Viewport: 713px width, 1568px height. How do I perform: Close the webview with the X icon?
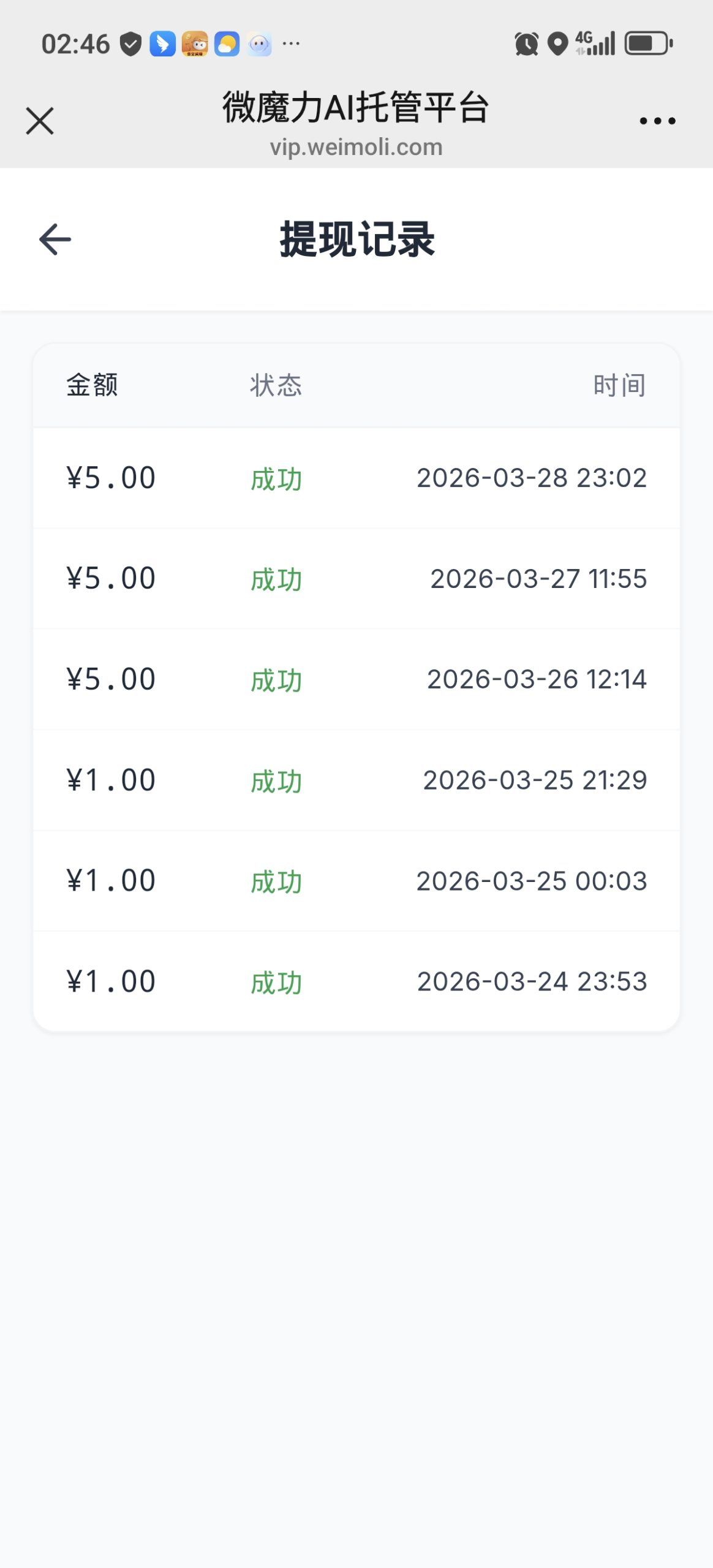(40, 121)
